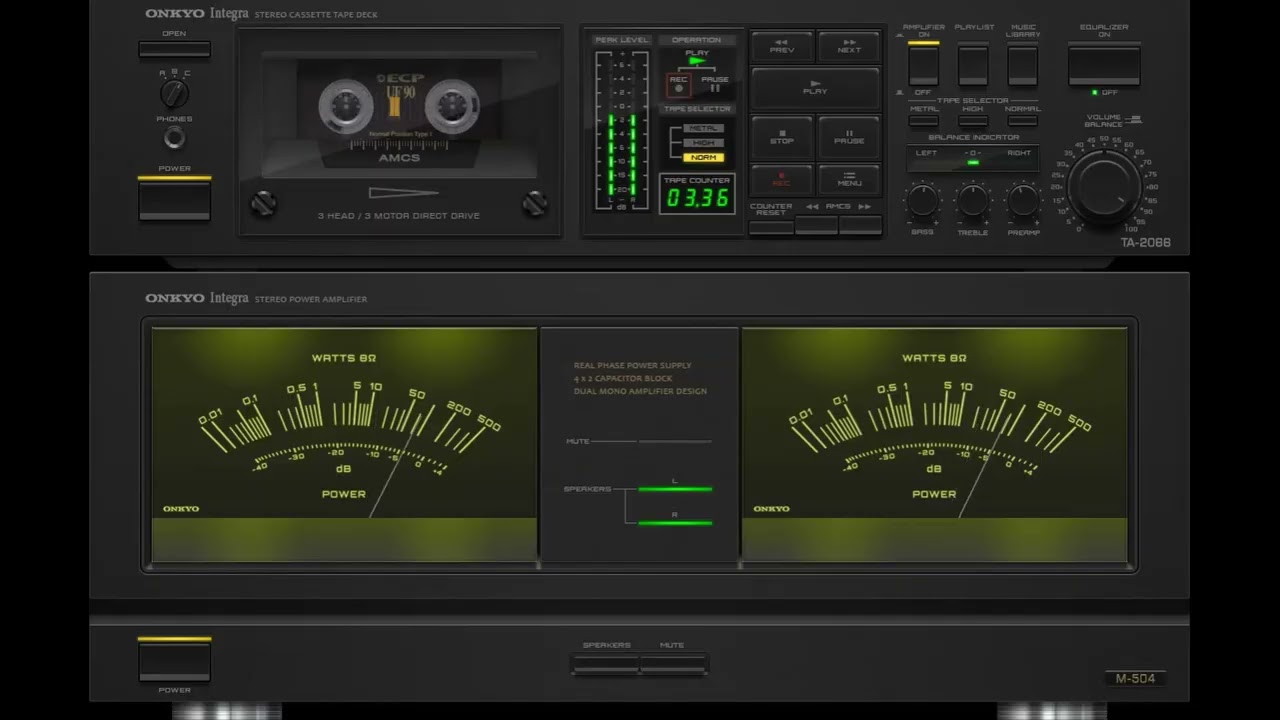Click the green PLAY operation indicator
Image resolution: width=1280 pixels, height=720 pixels.
click(x=697, y=61)
